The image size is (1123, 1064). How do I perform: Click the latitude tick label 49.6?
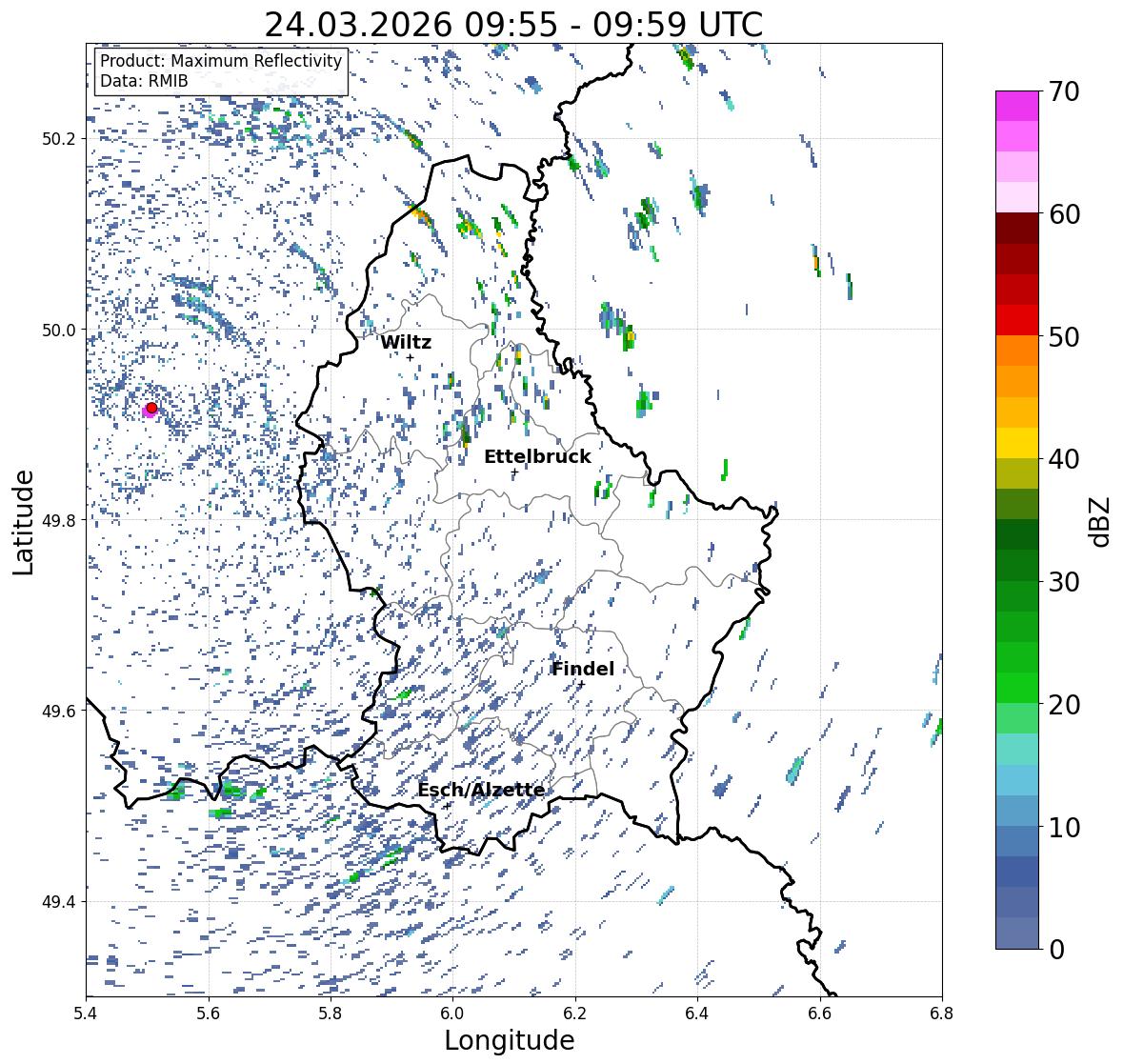coord(59,711)
